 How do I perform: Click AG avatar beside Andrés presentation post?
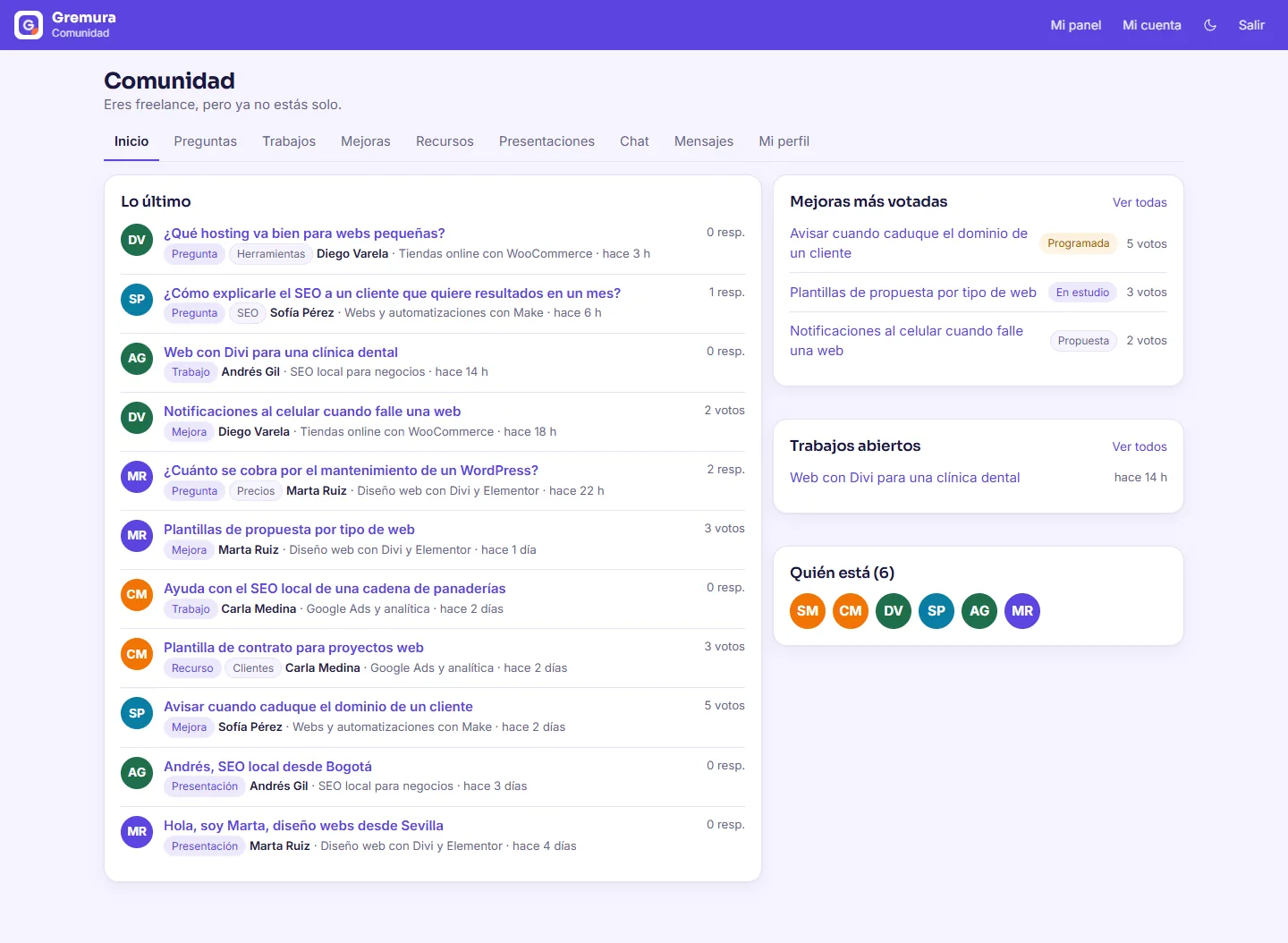(x=137, y=772)
